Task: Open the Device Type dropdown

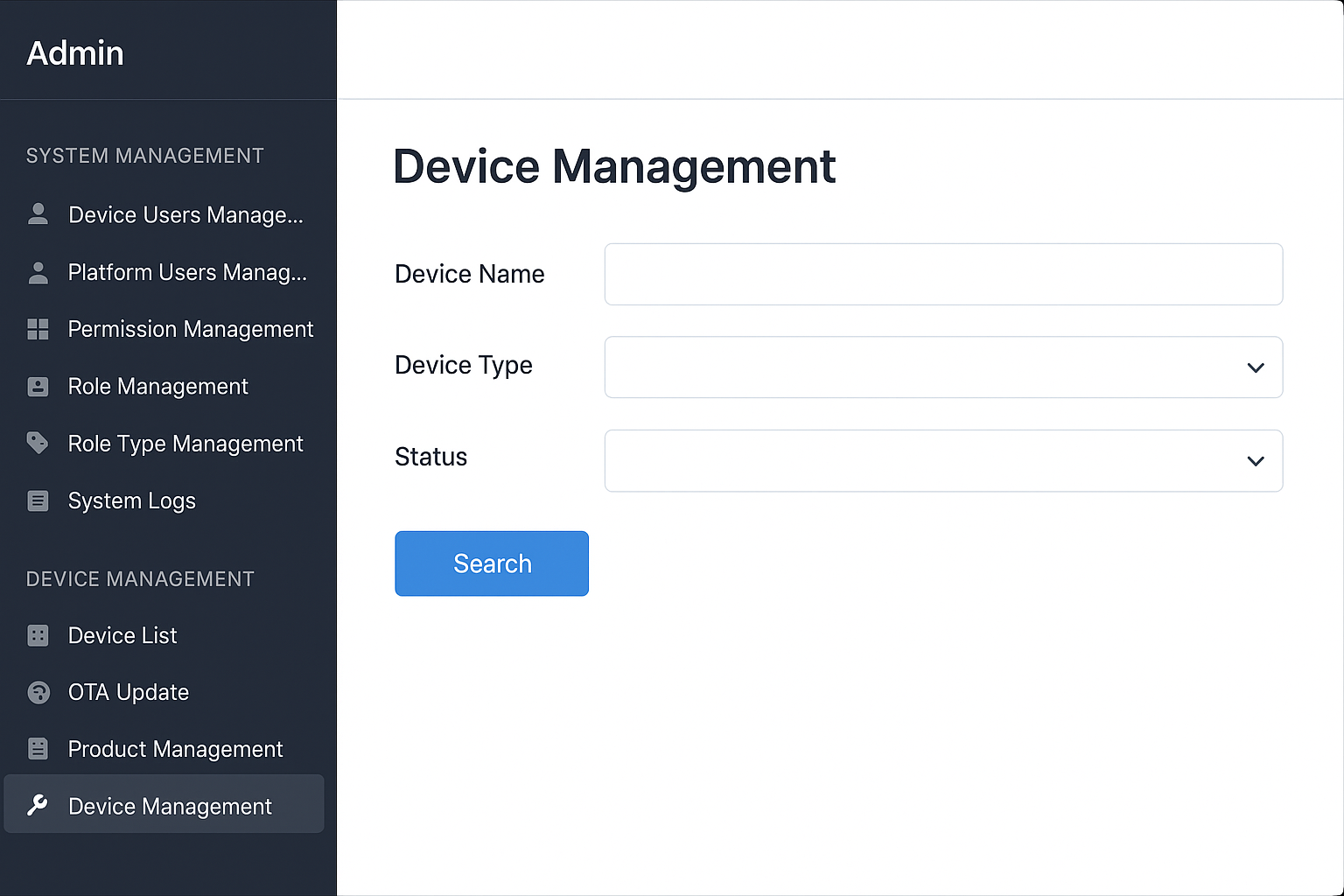Action: point(943,367)
